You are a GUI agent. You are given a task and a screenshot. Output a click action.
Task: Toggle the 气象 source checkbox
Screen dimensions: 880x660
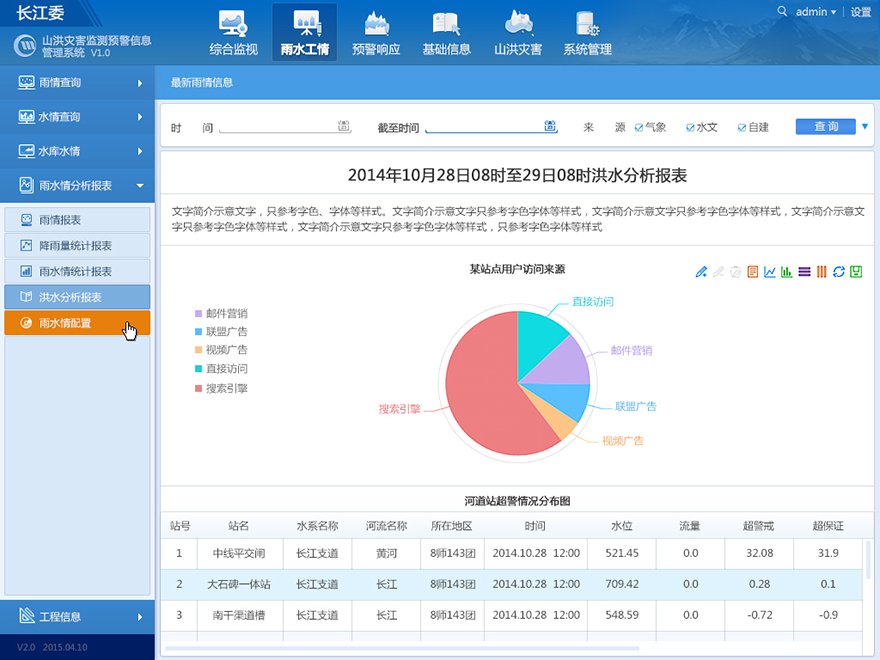[x=639, y=127]
